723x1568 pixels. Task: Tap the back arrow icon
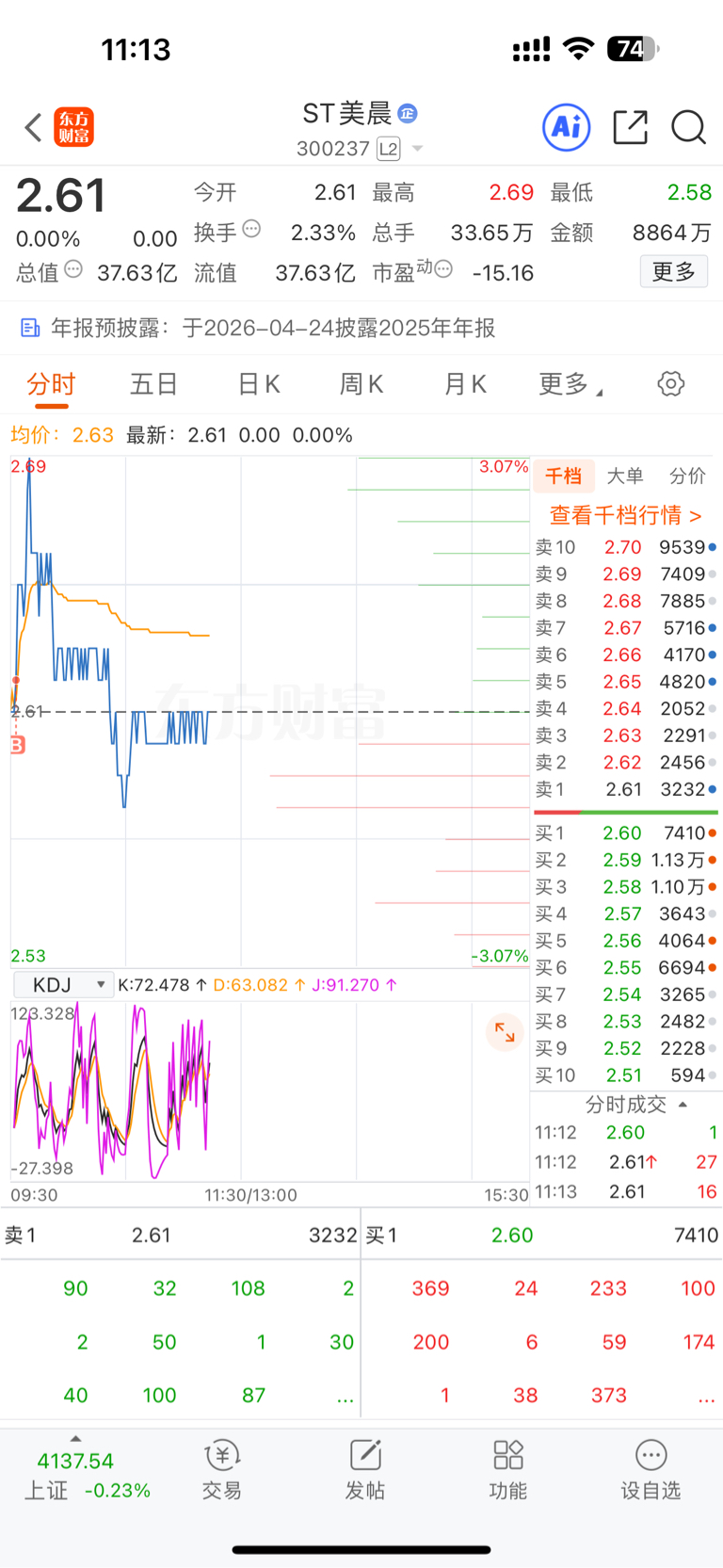click(x=34, y=127)
